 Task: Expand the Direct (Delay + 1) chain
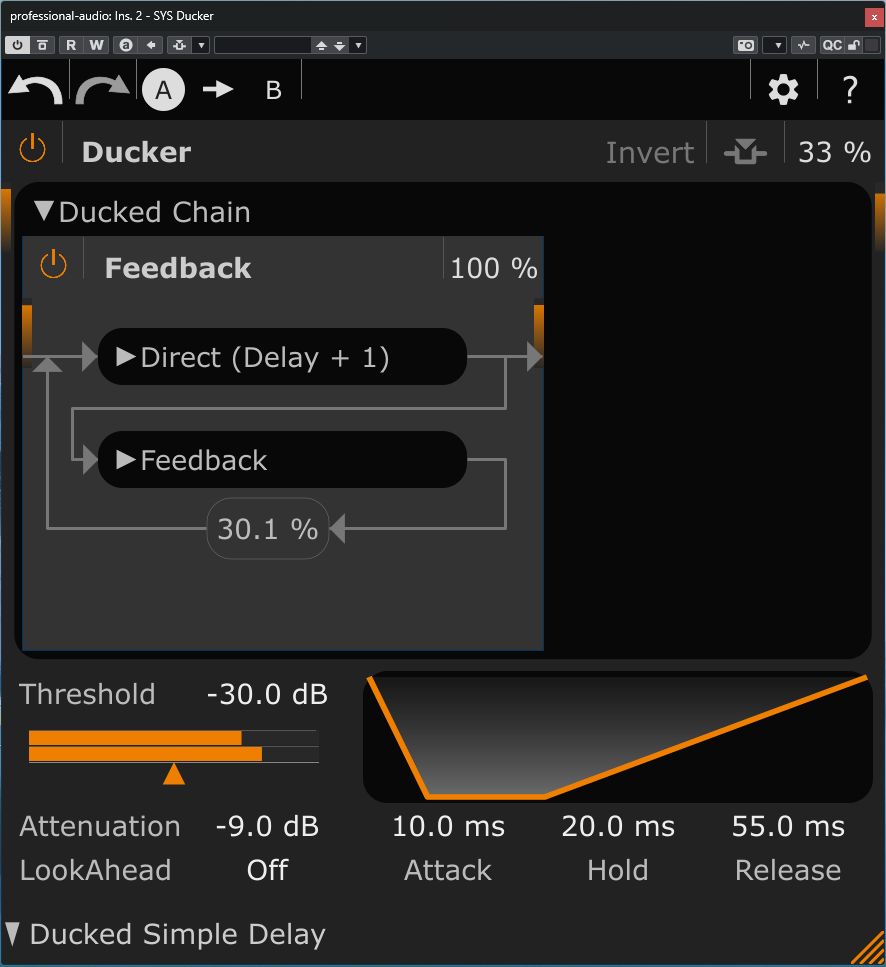pos(126,357)
